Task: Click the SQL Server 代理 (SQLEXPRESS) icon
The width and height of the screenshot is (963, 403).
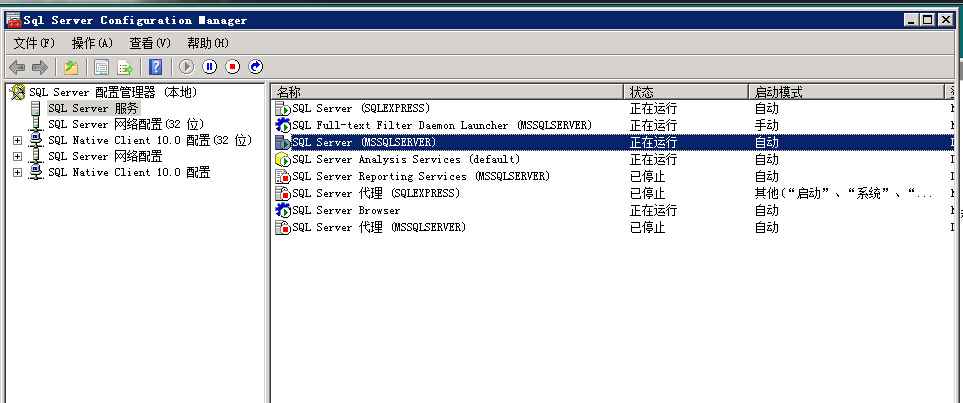Action: tap(283, 194)
